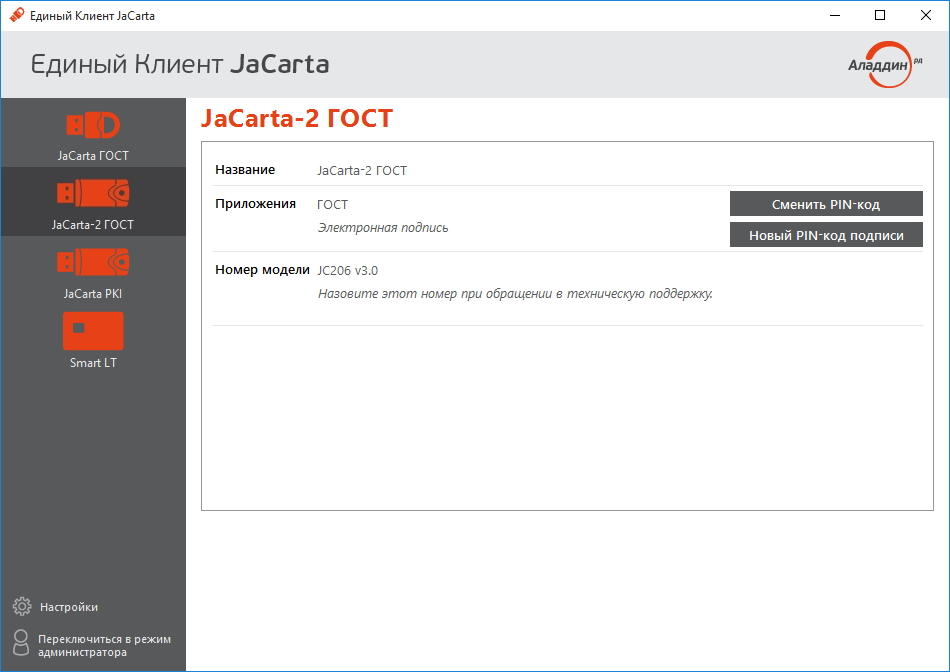
Task: Click the Название field label
Action: pos(245,170)
